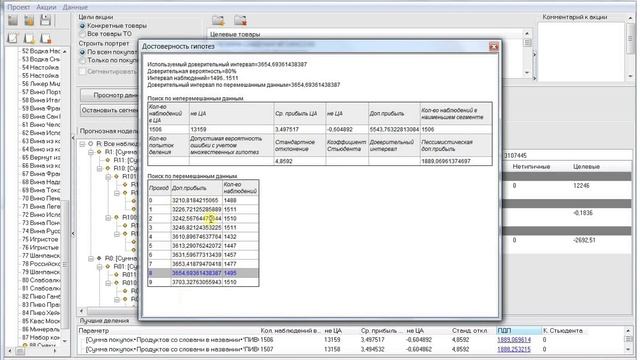This screenshot has height=360, width=640.
Task: Select the Только по покупателям radio button
Action: [82, 60]
